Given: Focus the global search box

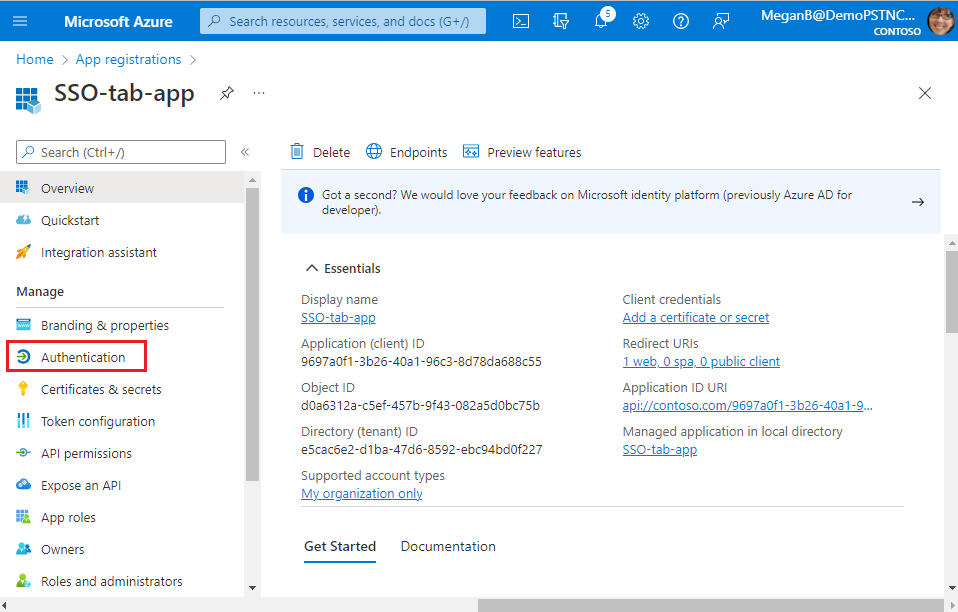Looking at the screenshot, I should click(x=343, y=21).
